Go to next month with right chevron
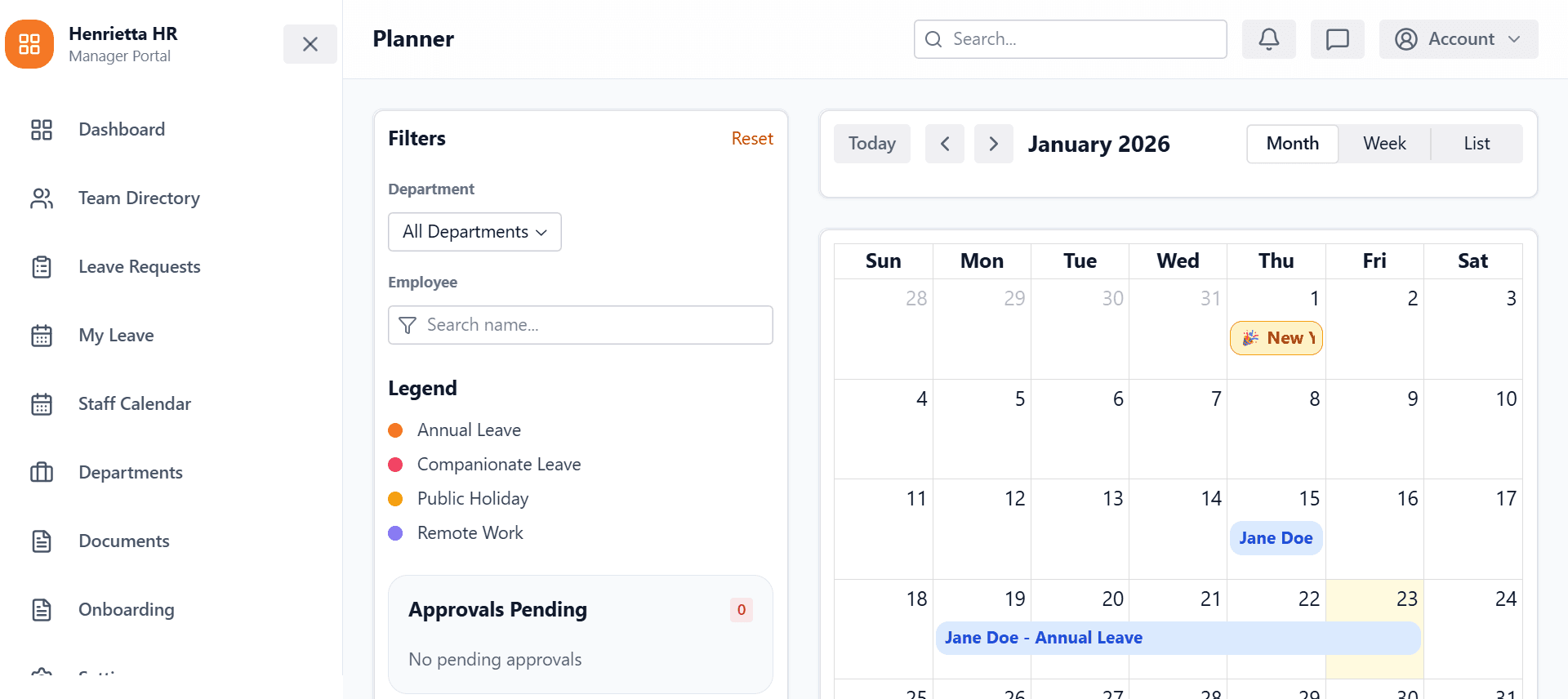Viewport: 1568px width, 699px height. point(994,143)
